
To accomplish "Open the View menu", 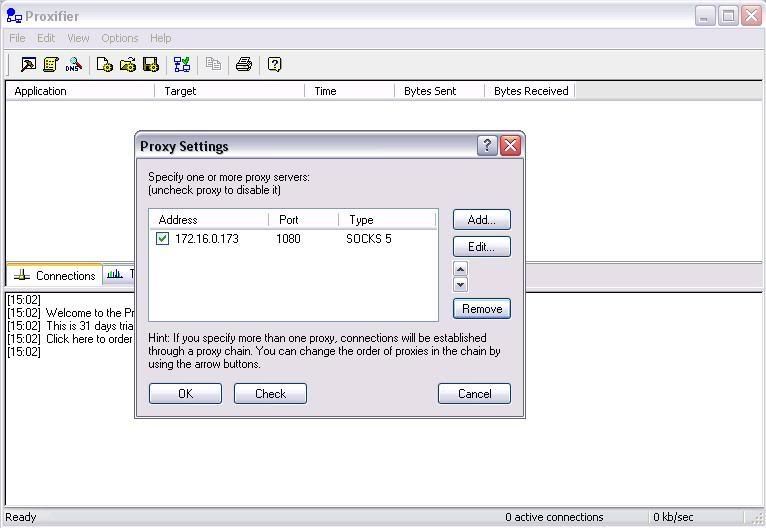I will tap(78, 38).
